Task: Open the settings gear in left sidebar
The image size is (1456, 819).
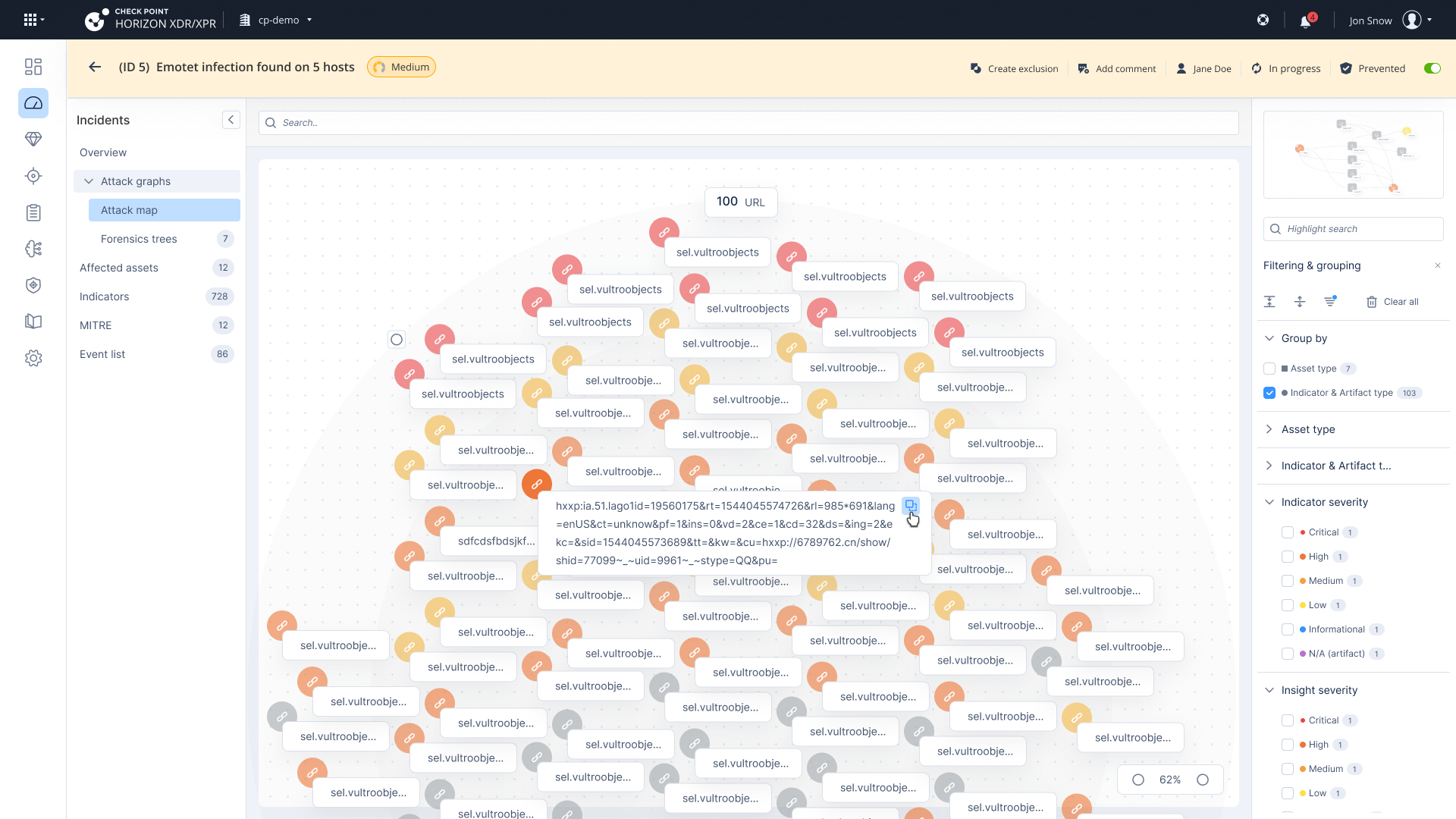Action: coord(33,358)
